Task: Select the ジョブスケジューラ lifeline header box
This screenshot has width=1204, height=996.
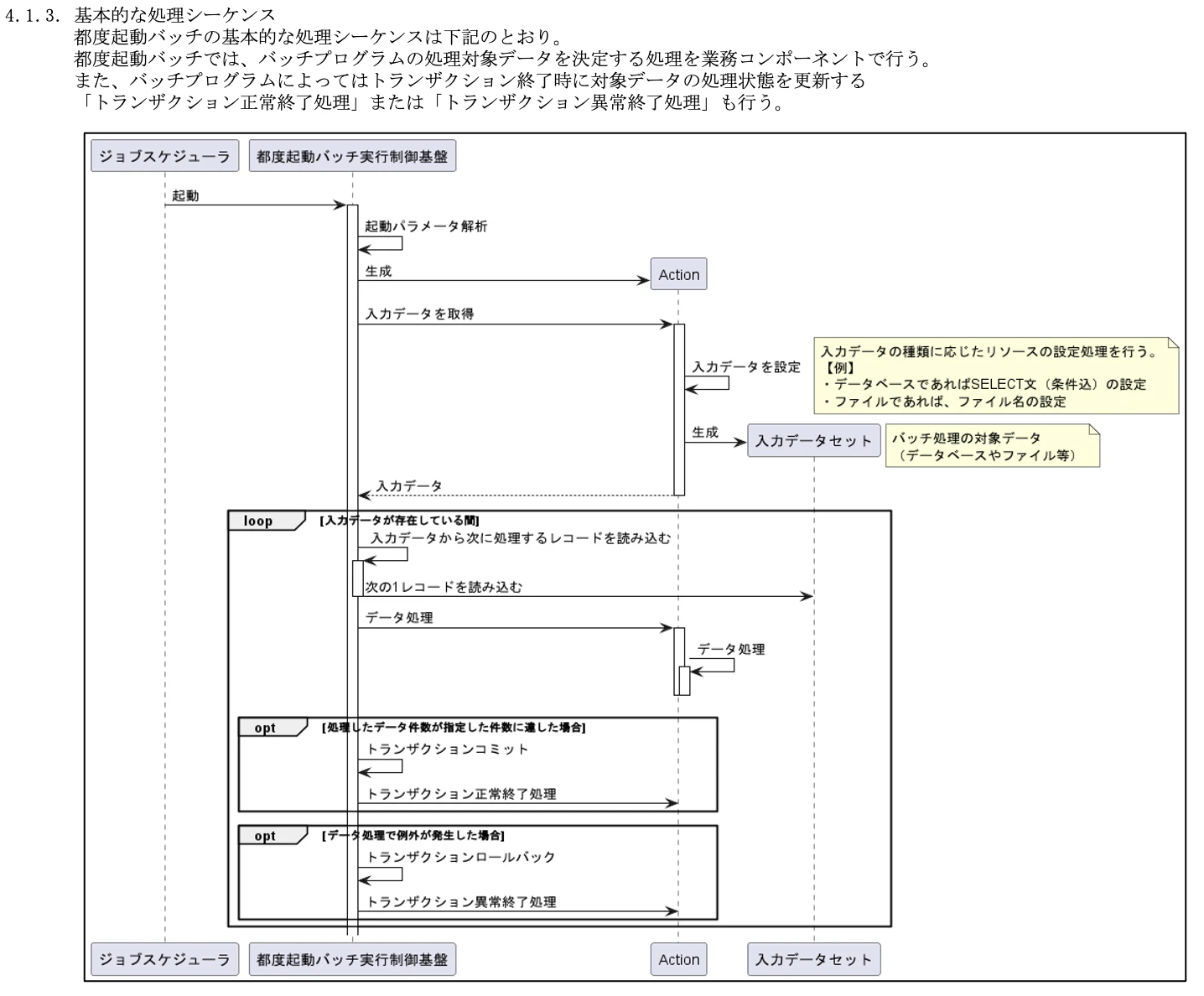Action: (x=163, y=155)
